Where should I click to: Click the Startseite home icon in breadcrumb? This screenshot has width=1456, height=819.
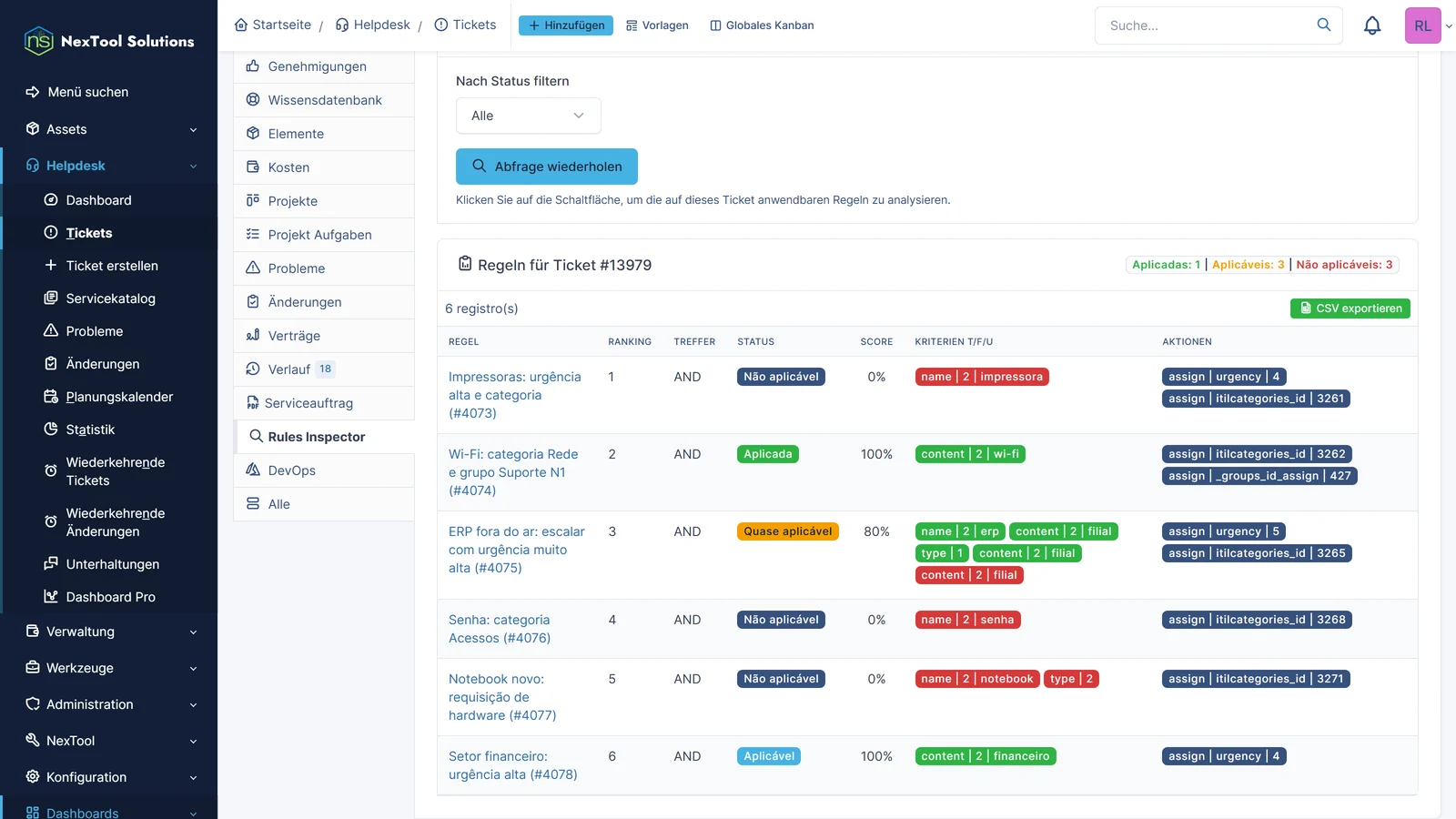point(241,25)
